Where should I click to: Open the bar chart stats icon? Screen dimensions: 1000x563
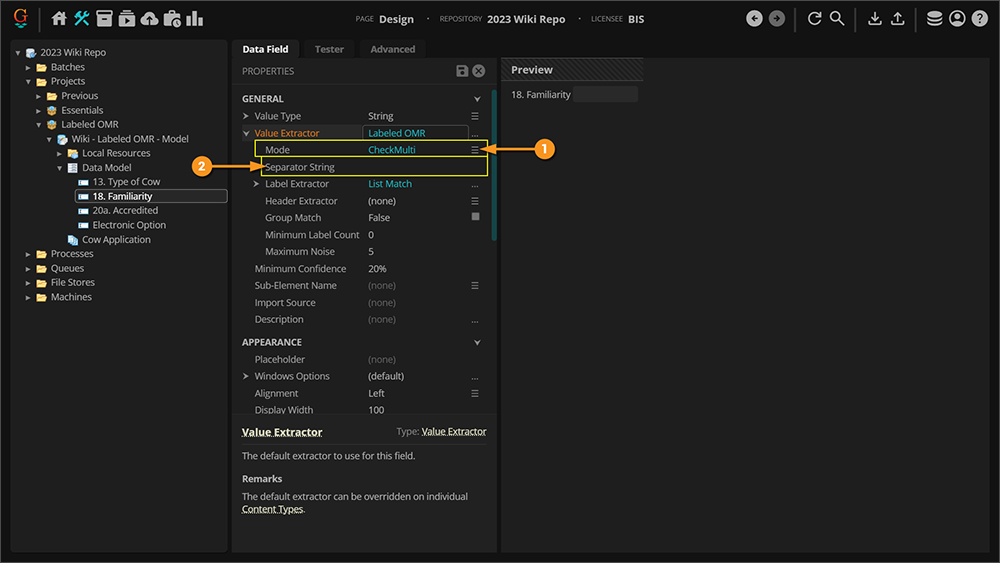coord(194,19)
